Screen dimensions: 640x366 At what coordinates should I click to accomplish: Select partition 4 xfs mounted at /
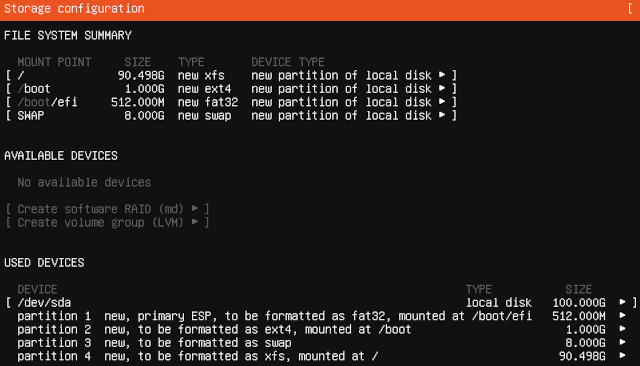[x=321, y=356]
